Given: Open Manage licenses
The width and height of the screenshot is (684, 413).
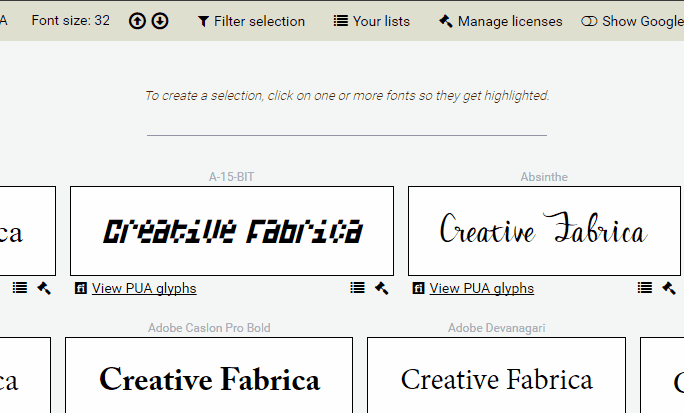Looking at the screenshot, I should pos(500,21).
